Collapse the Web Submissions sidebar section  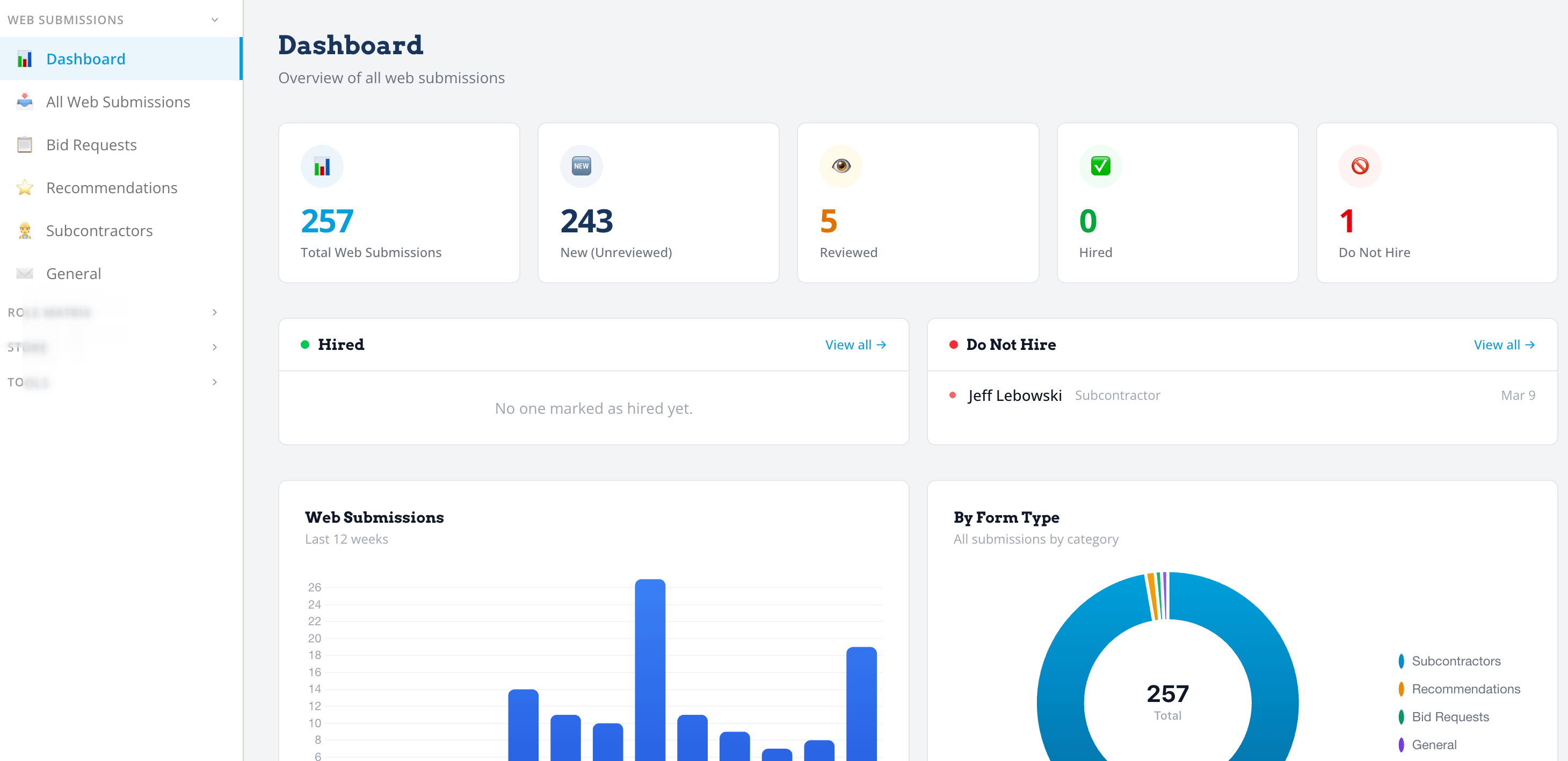click(214, 19)
